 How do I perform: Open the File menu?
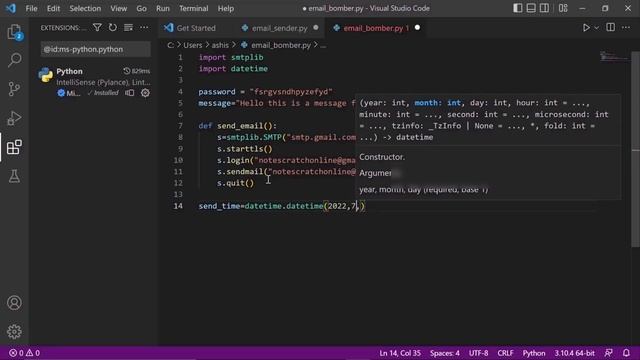tap(31, 8)
